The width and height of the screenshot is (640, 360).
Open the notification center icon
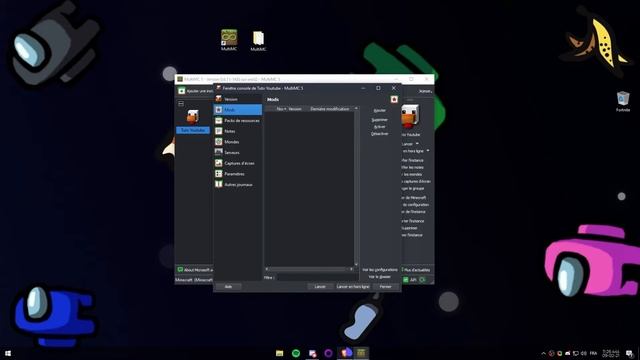click(x=630, y=353)
